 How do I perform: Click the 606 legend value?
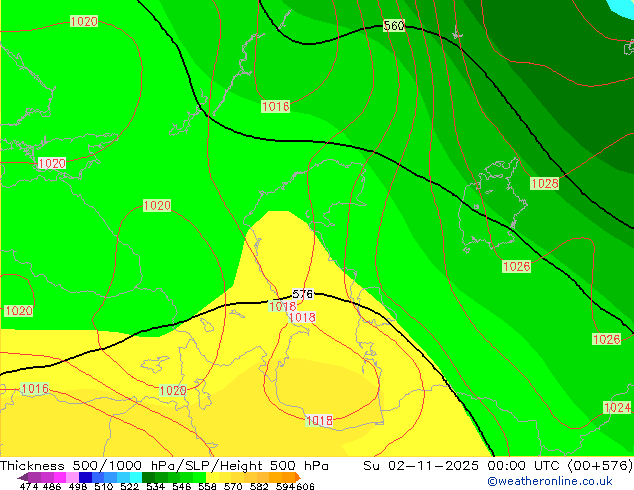coord(305,486)
